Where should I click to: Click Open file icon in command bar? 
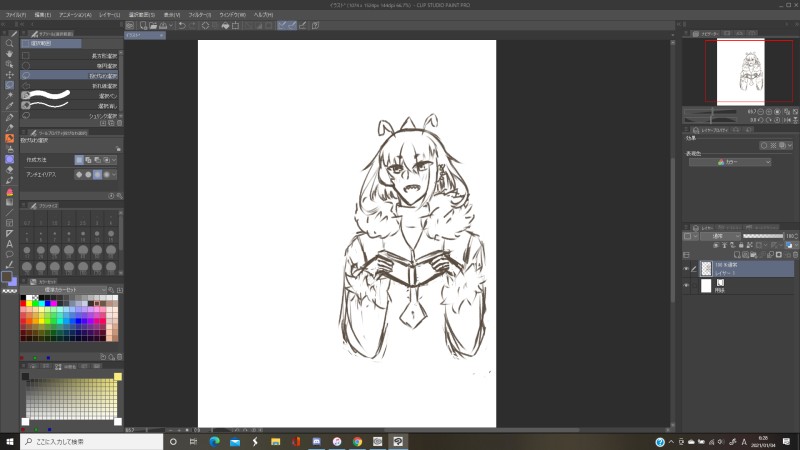pyautogui.click(x=153, y=25)
